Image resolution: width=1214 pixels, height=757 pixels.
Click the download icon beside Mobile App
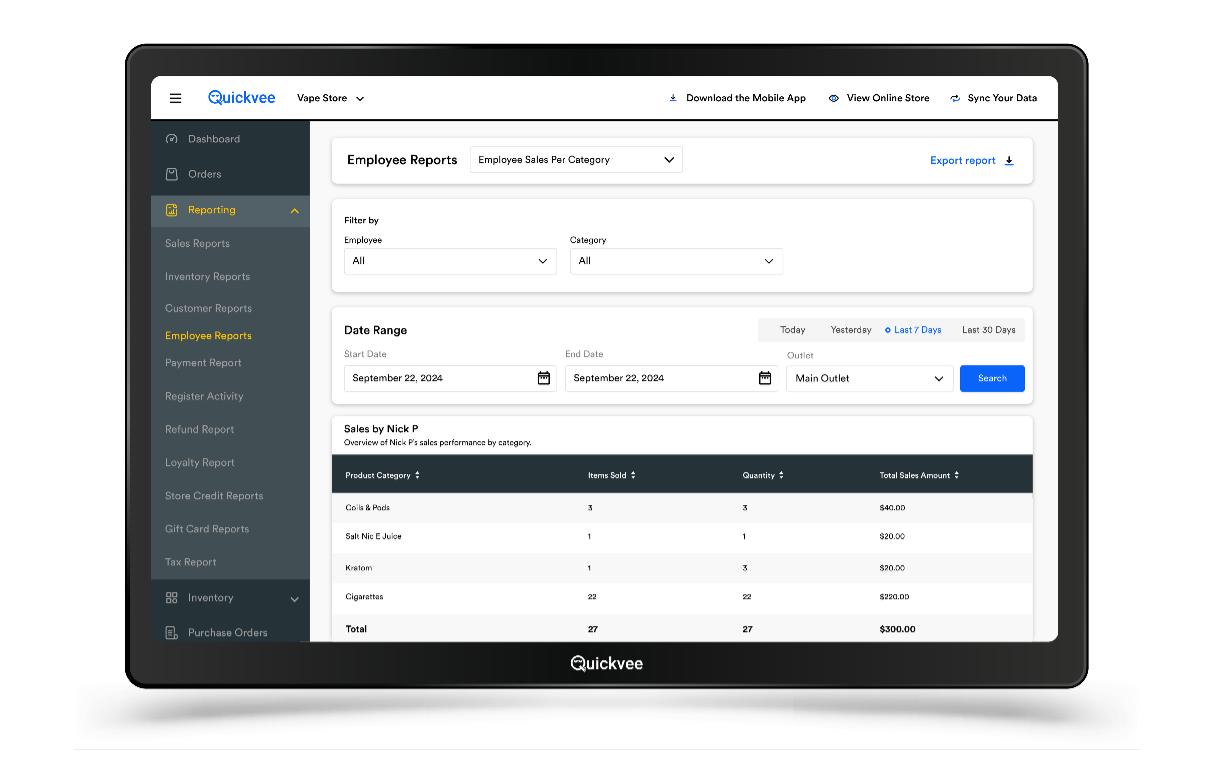tap(673, 98)
